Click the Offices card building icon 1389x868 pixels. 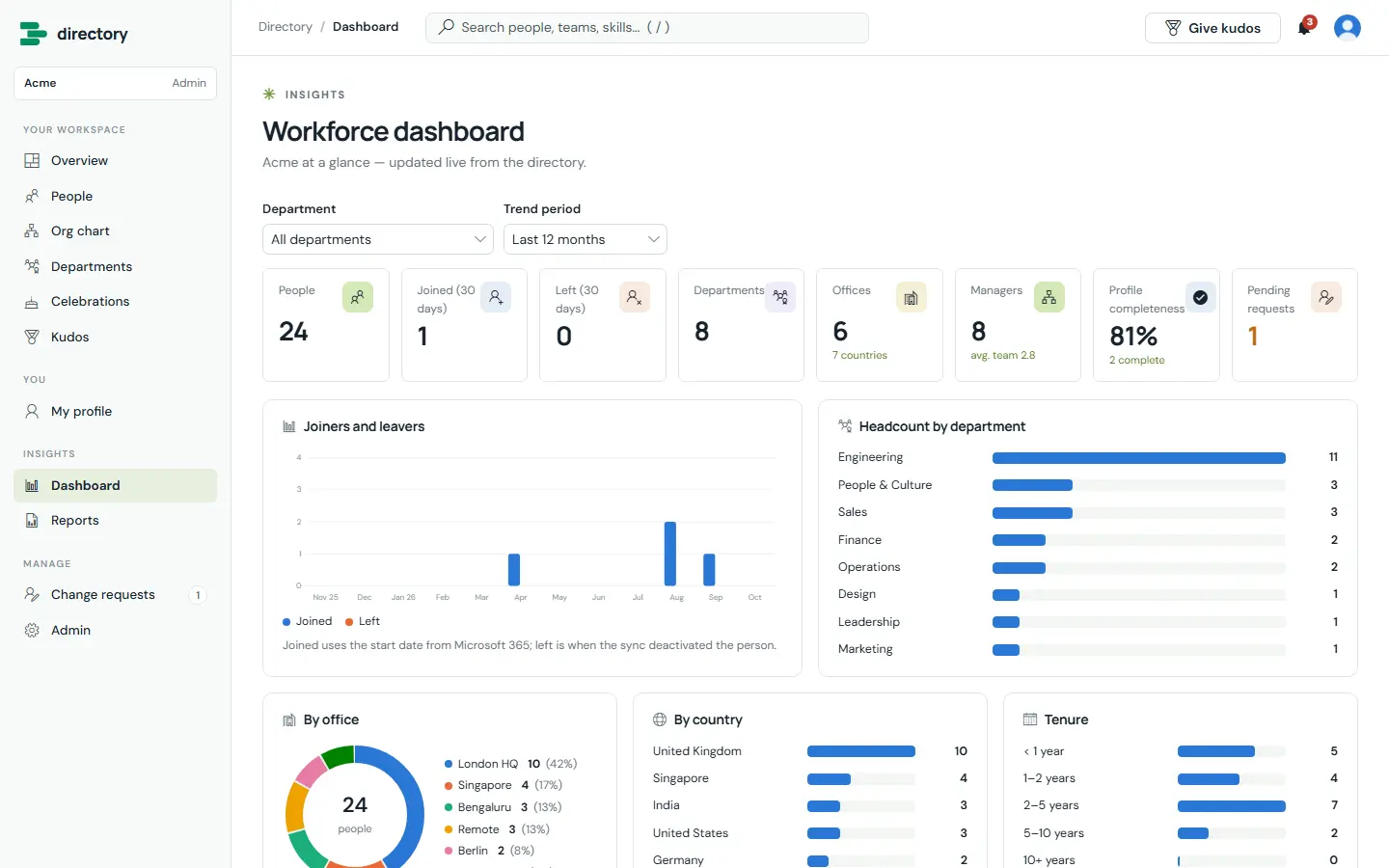pyautogui.click(x=912, y=297)
